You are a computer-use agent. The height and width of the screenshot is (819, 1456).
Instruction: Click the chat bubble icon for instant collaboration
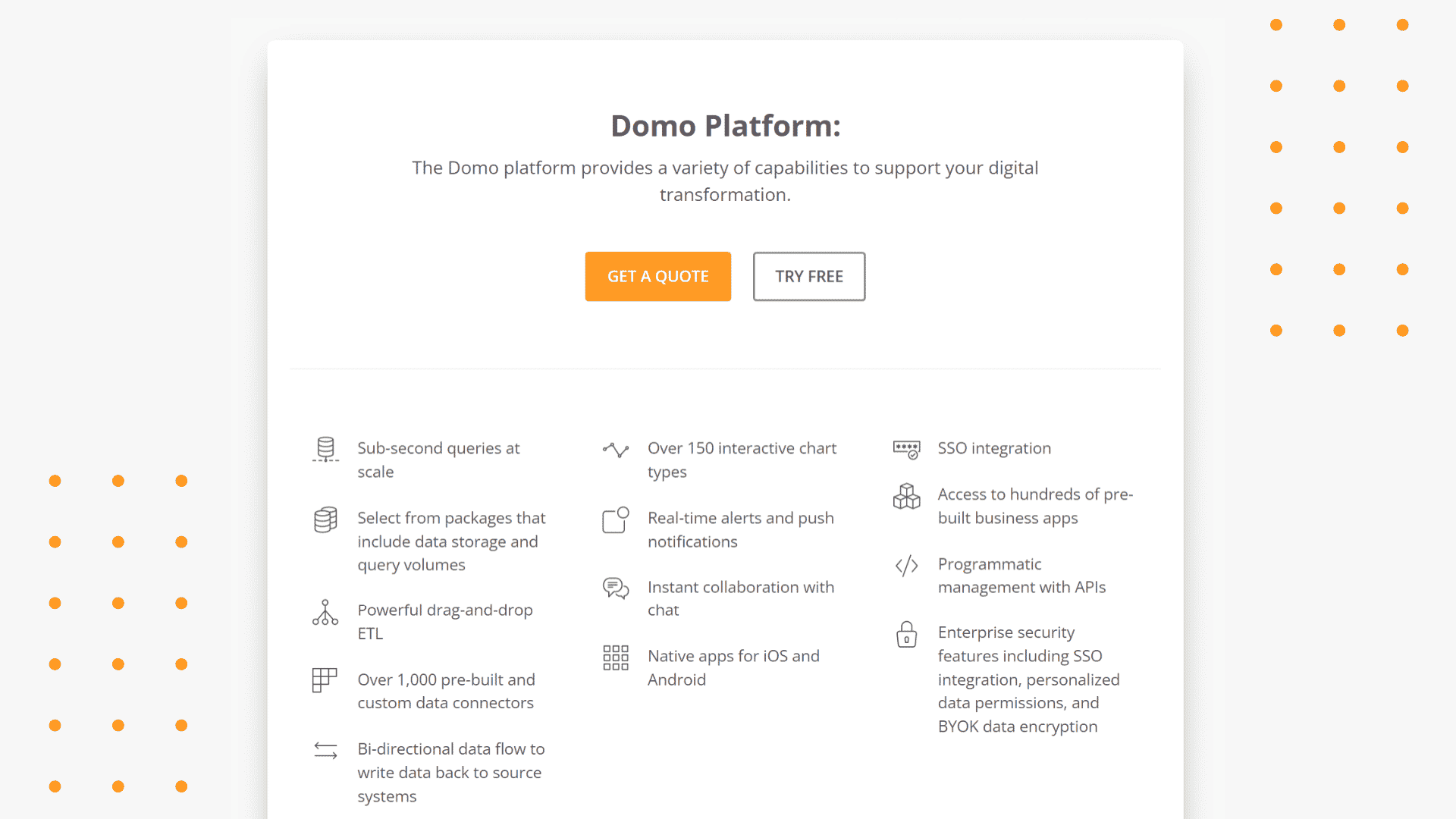coord(614,590)
